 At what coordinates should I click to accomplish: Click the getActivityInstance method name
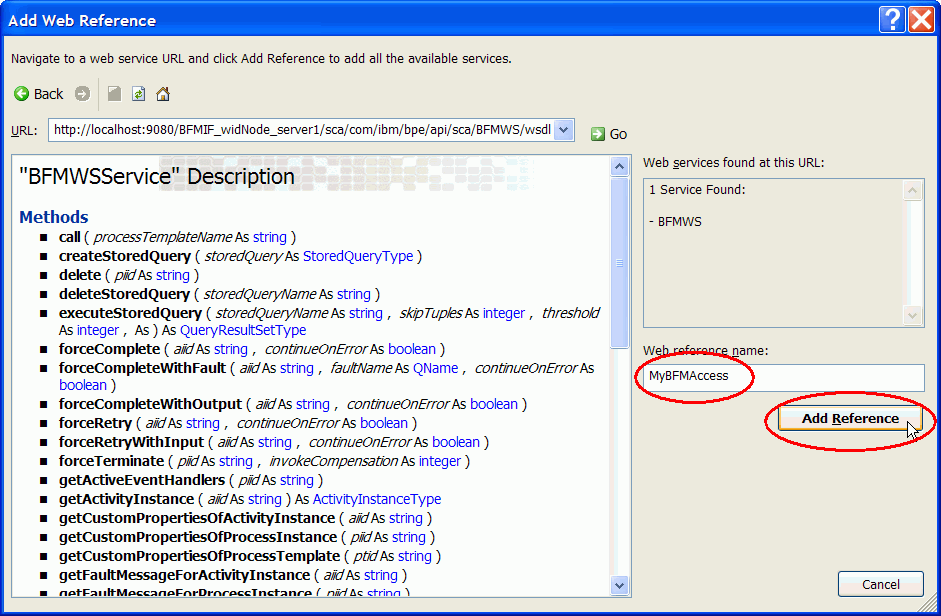pos(126,499)
